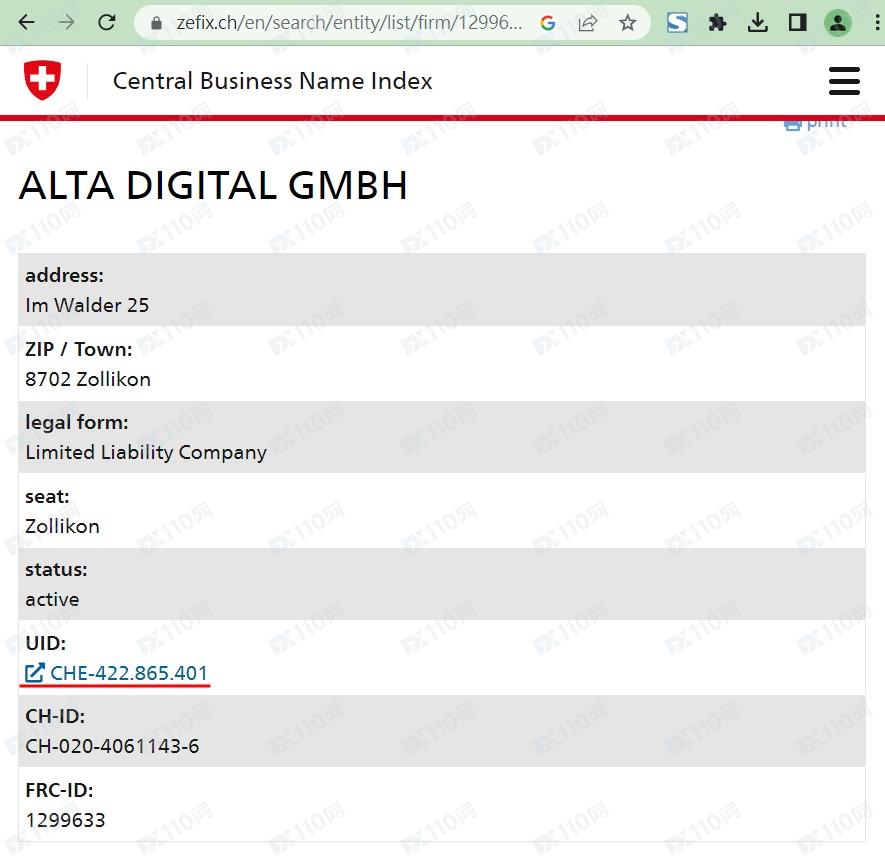Screen dimensions: 885x863
Task: Click the ALTA DIGITAL GMBH heading
Action: [x=213, y=186]
